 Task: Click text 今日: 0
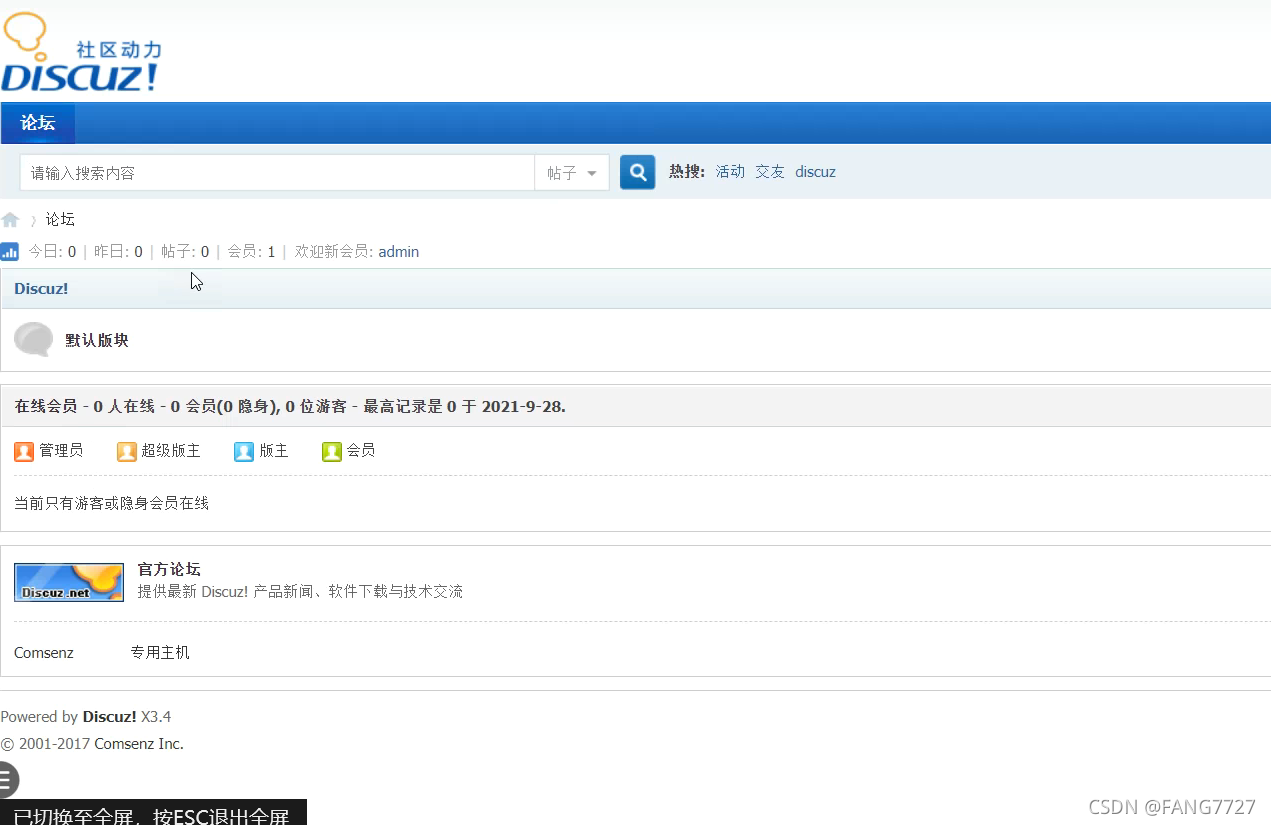[x=52, y=252]
